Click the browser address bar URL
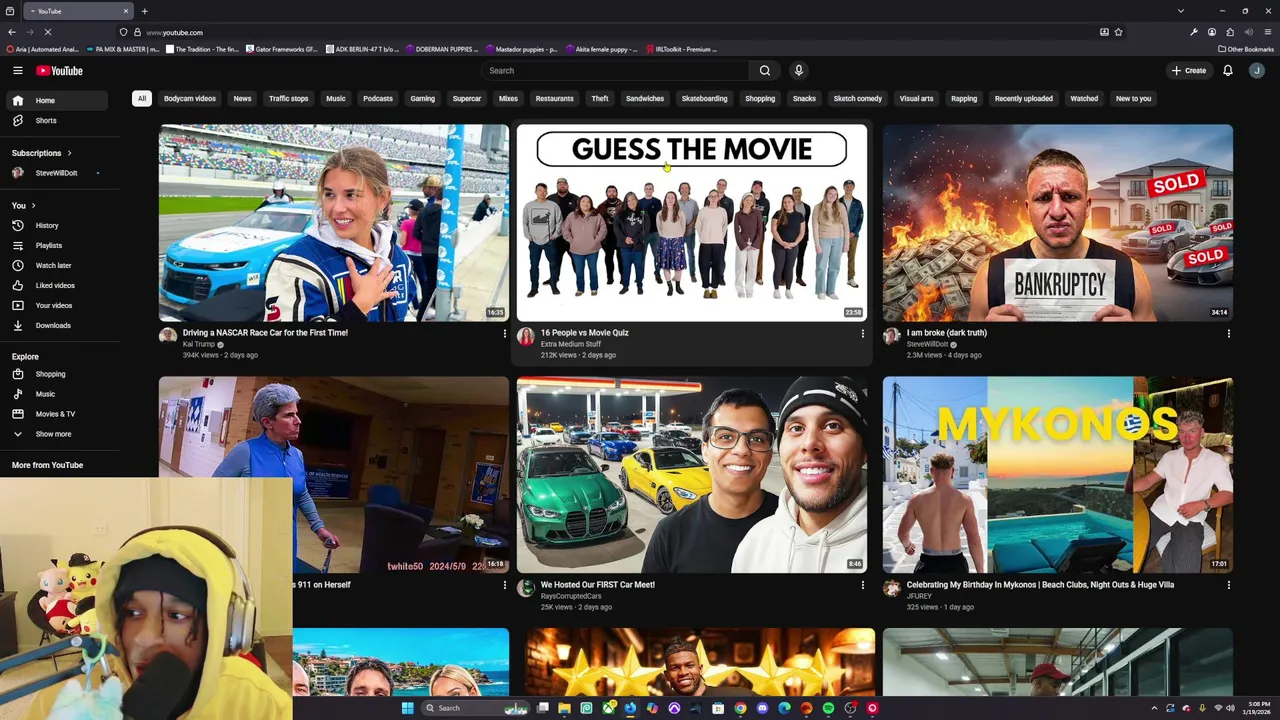The height and width of the screenshot is (720, 1280). (x=174, y=32)
